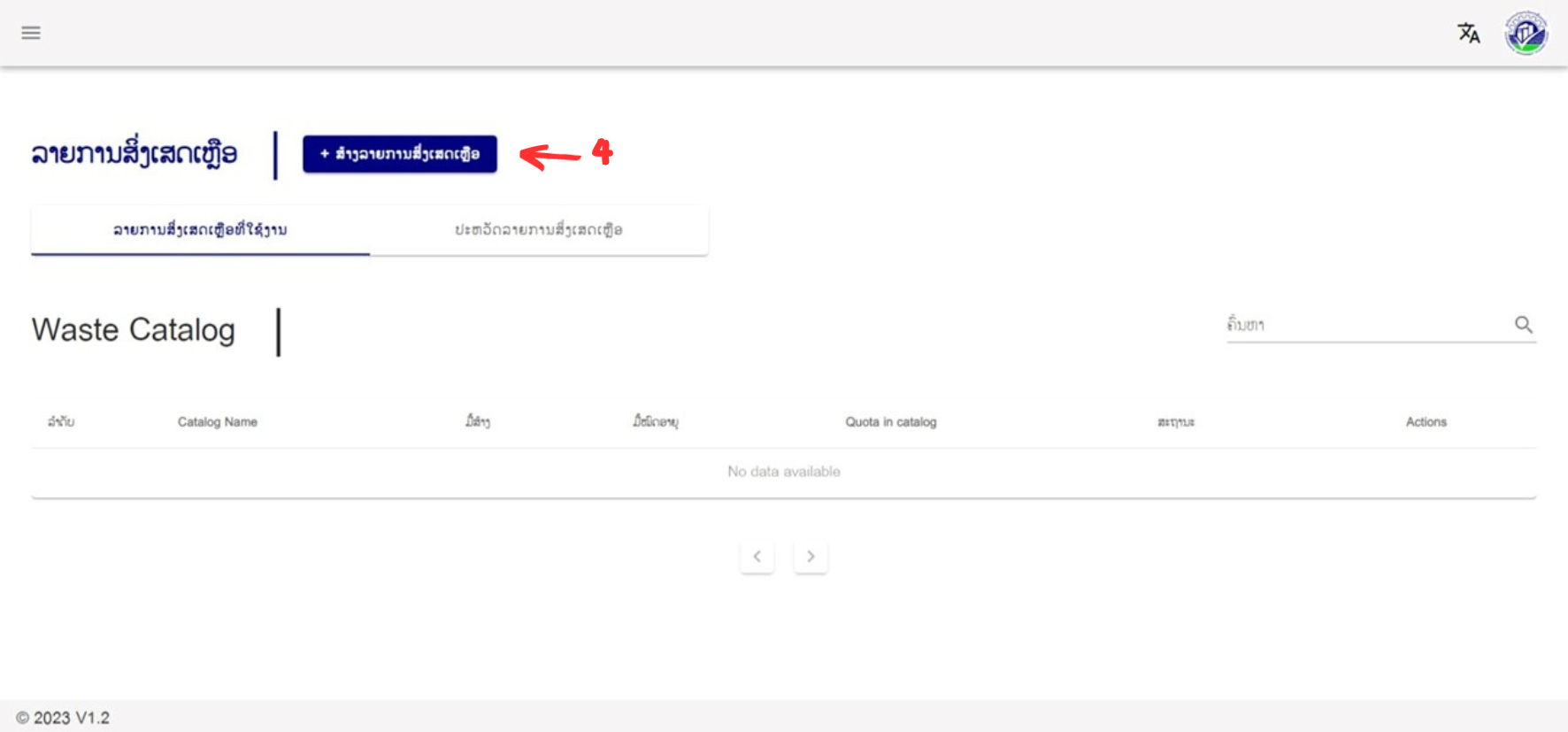Click the language translate icon

[1468, 33]
